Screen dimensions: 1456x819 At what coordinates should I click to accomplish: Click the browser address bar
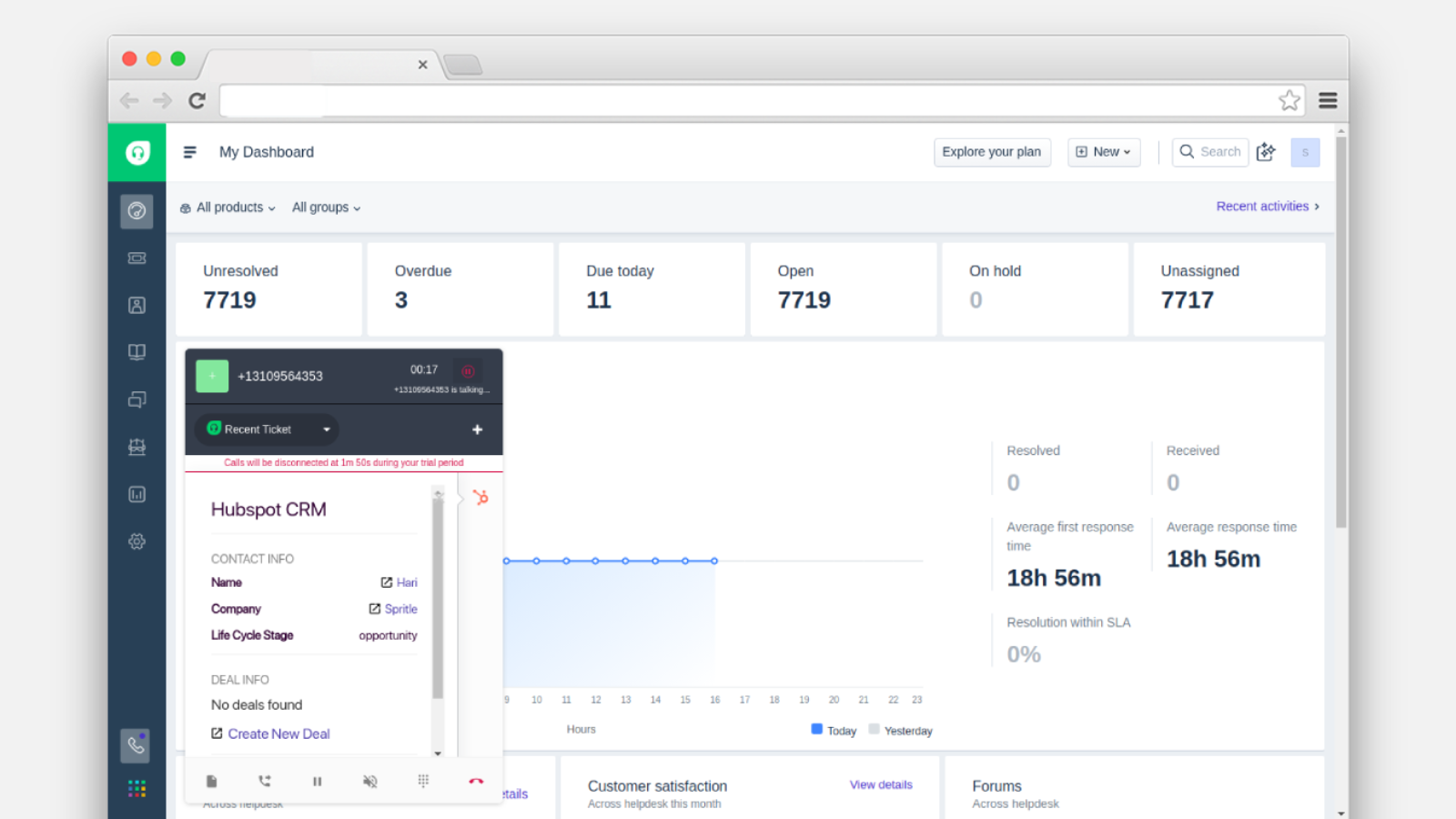(728, 100)
